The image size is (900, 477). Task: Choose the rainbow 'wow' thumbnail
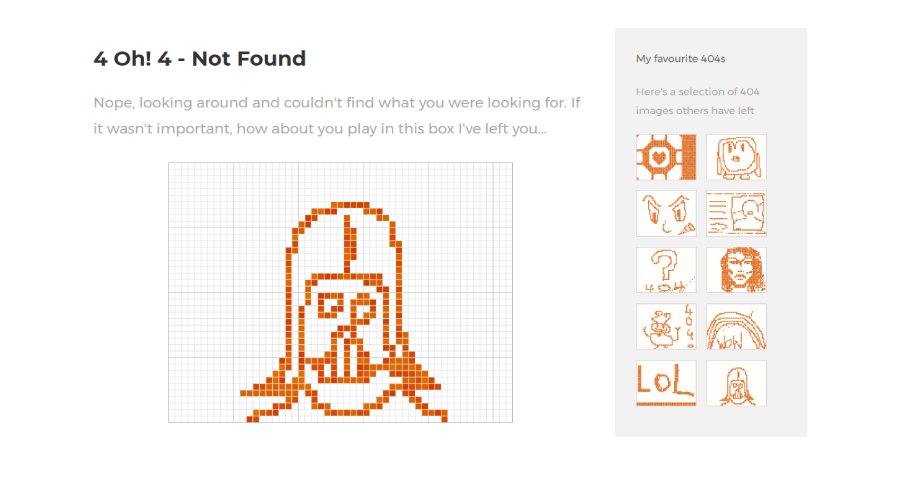coord(736,327)
